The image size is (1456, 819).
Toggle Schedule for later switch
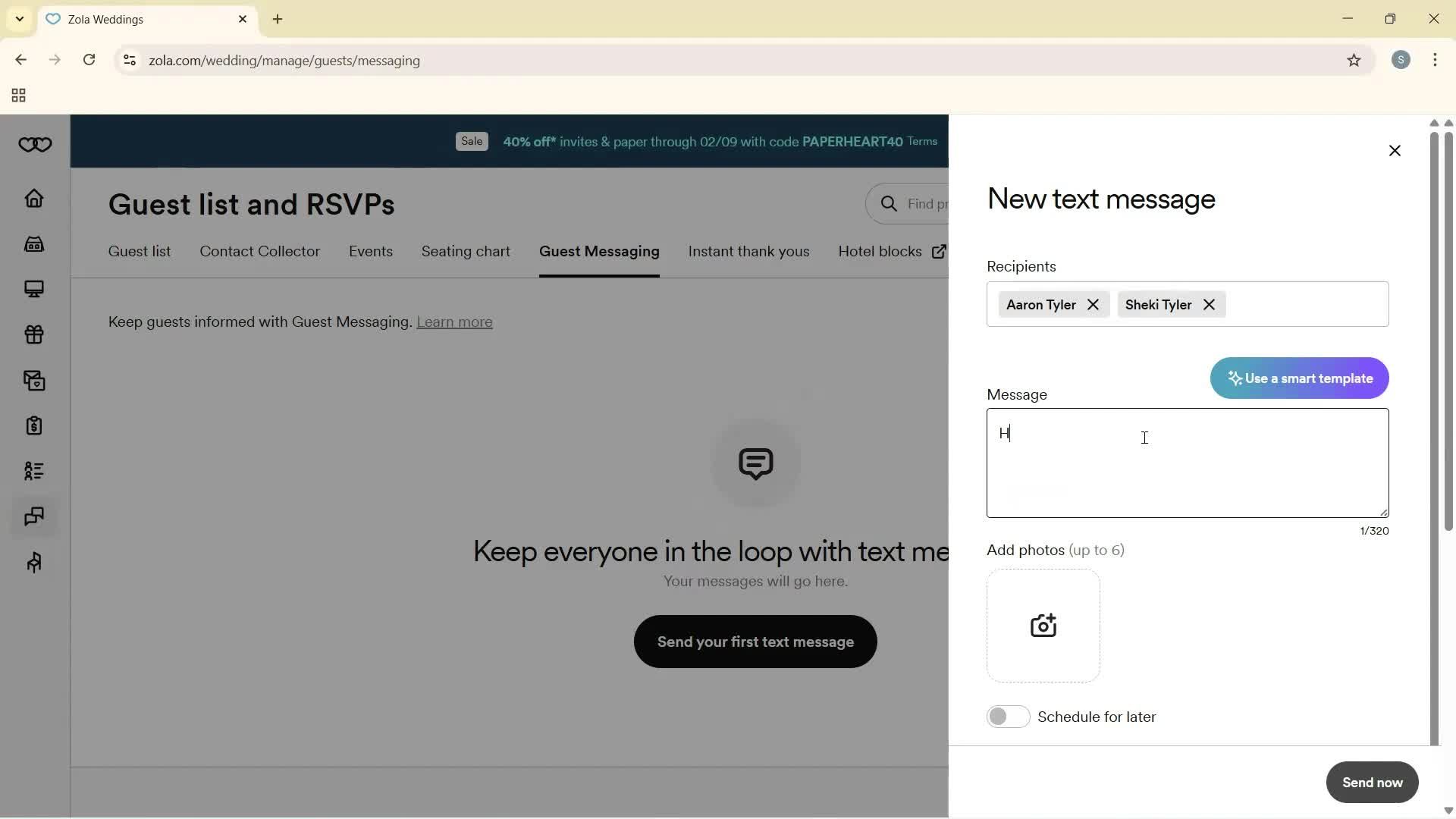click(1008, 717)
